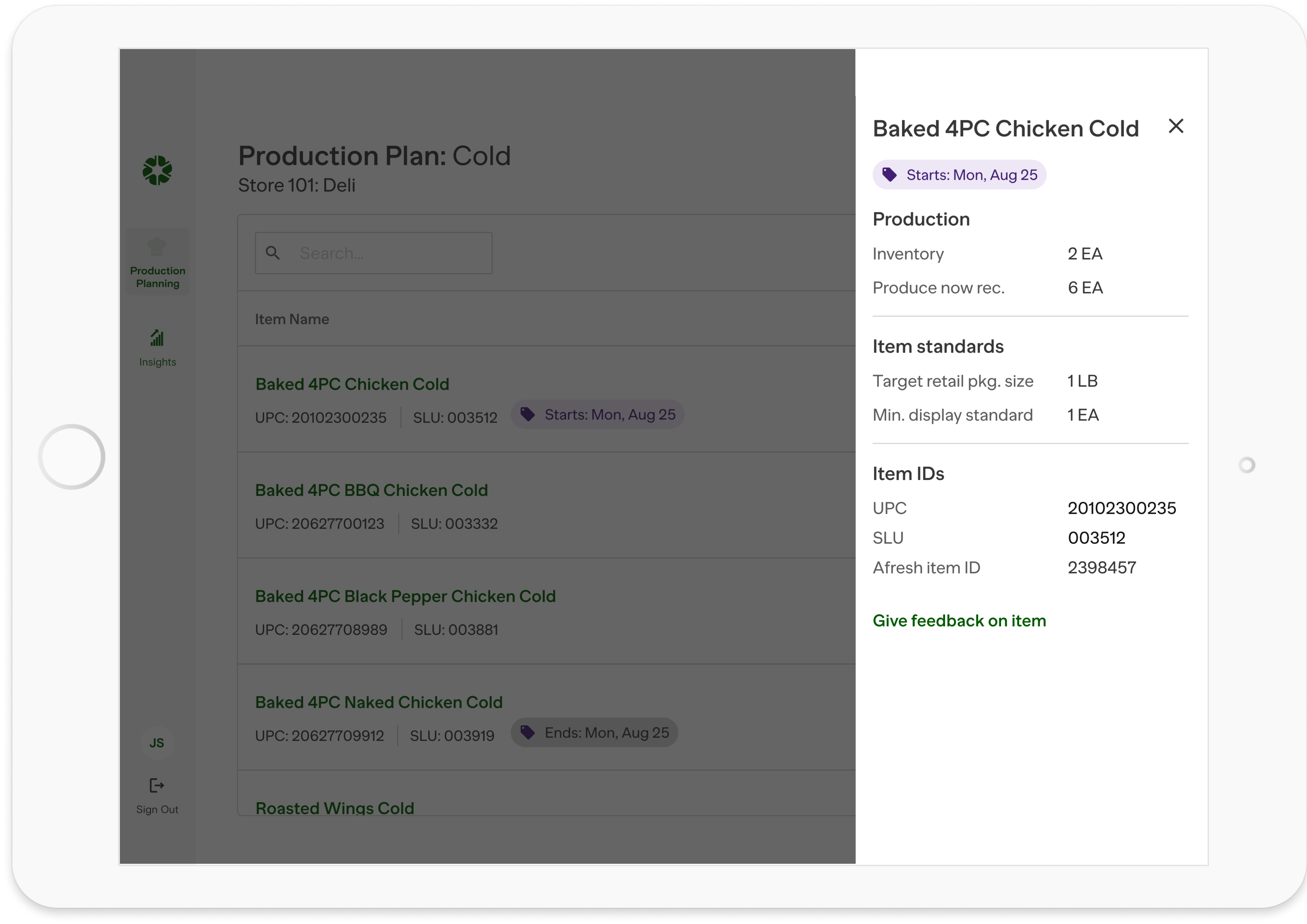The width and height of the screenshot is (1307, 924).
Task: Select the Roasted Wings Cold item
Action: [x=335, y=807]
